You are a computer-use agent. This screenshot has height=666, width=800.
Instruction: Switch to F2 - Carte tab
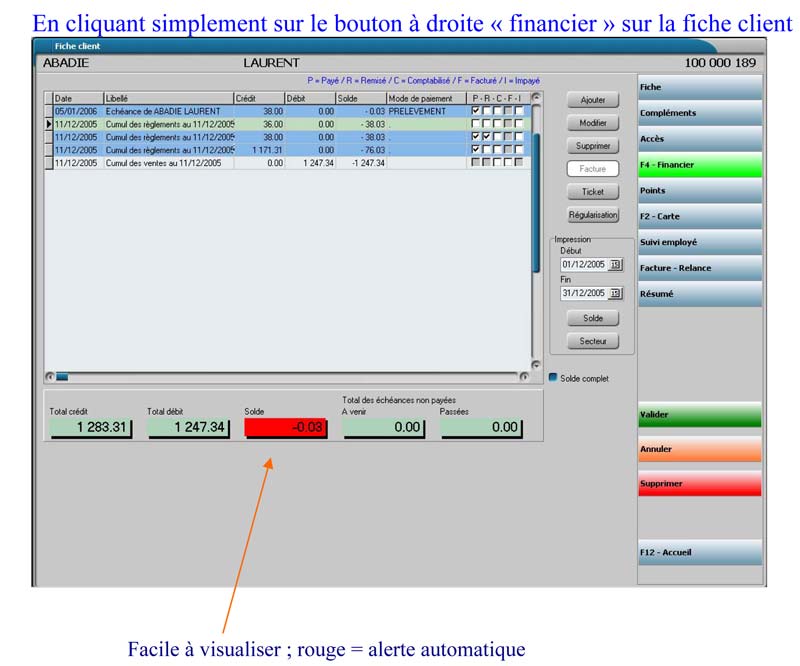pyautogui.click(x=699, y=216)
